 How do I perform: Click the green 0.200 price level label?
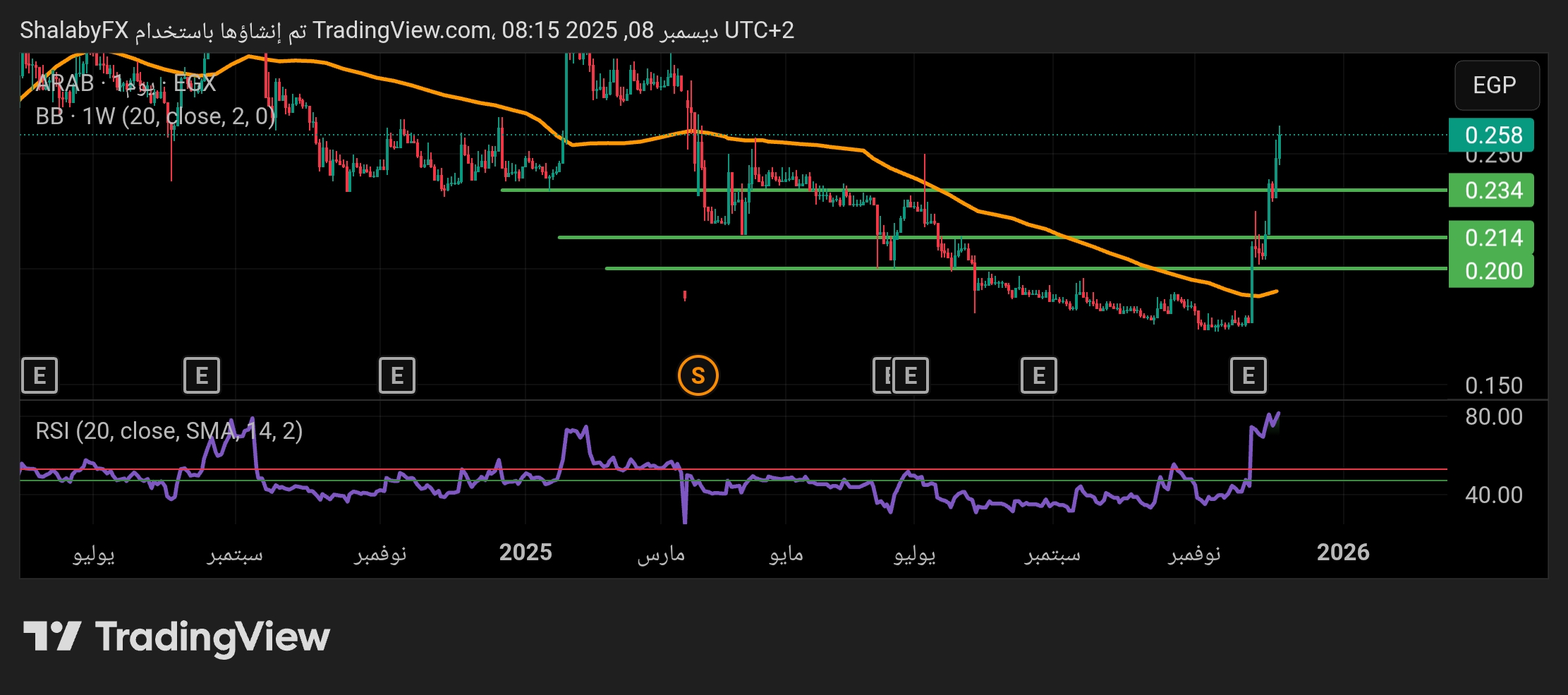coord(1492,271)
